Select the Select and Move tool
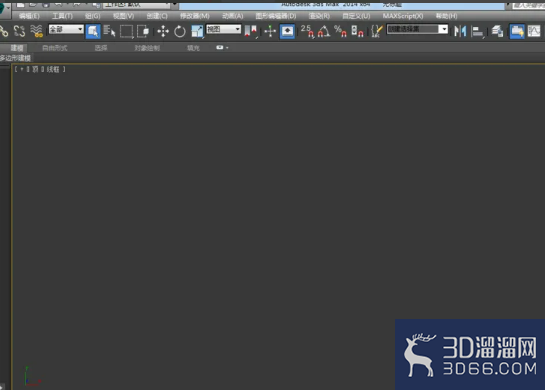Image resolution: width=545 pixels, height=390 pixels. click(x=163, y=31)
